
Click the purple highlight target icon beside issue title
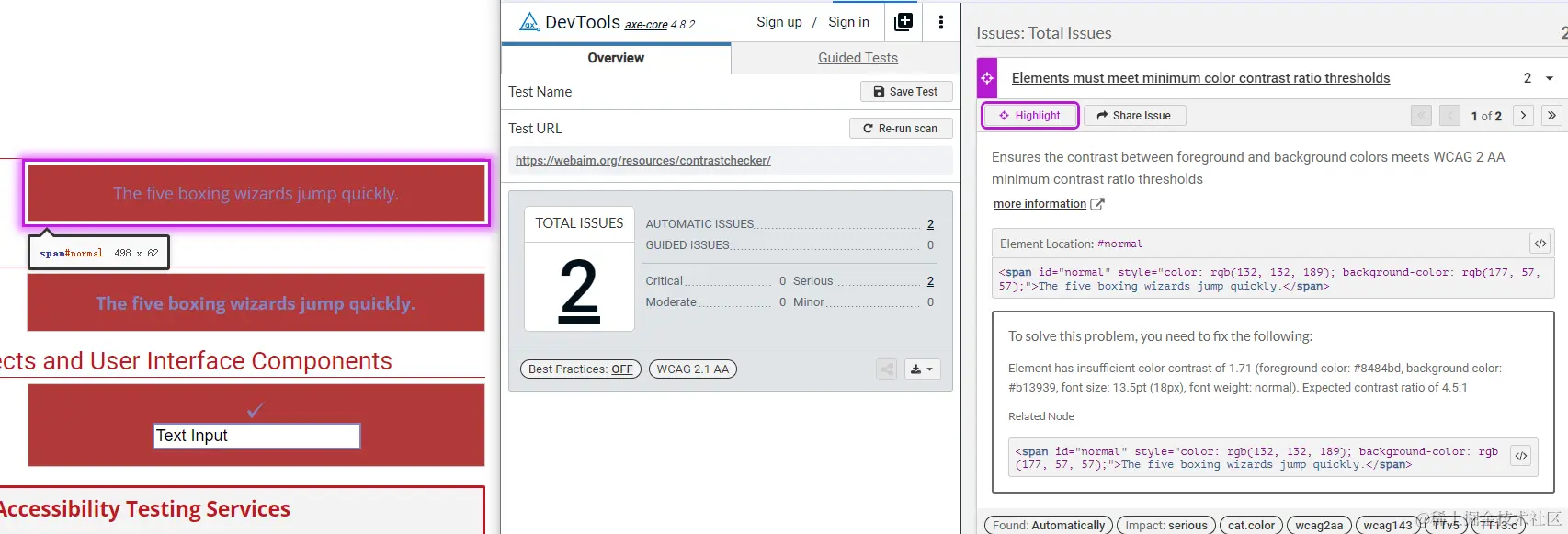(987, 78)
